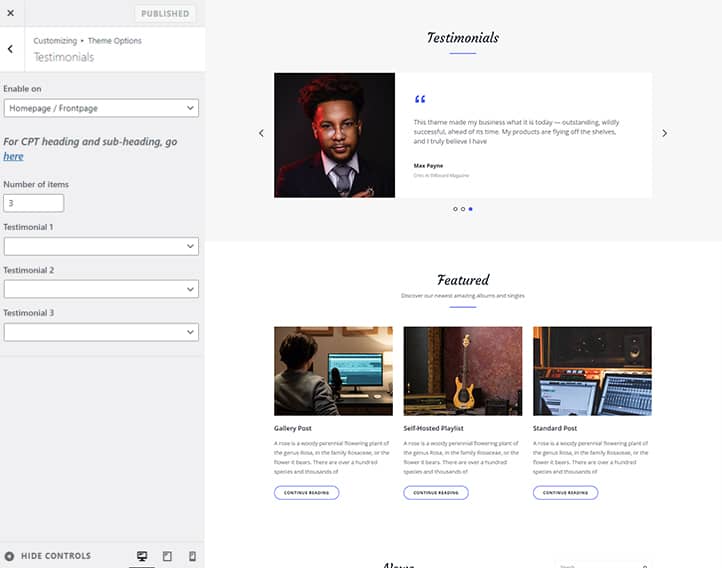Select the second testimonial slider dot
Viewport: 722px width, 568px height.
(x=463, y=209)
